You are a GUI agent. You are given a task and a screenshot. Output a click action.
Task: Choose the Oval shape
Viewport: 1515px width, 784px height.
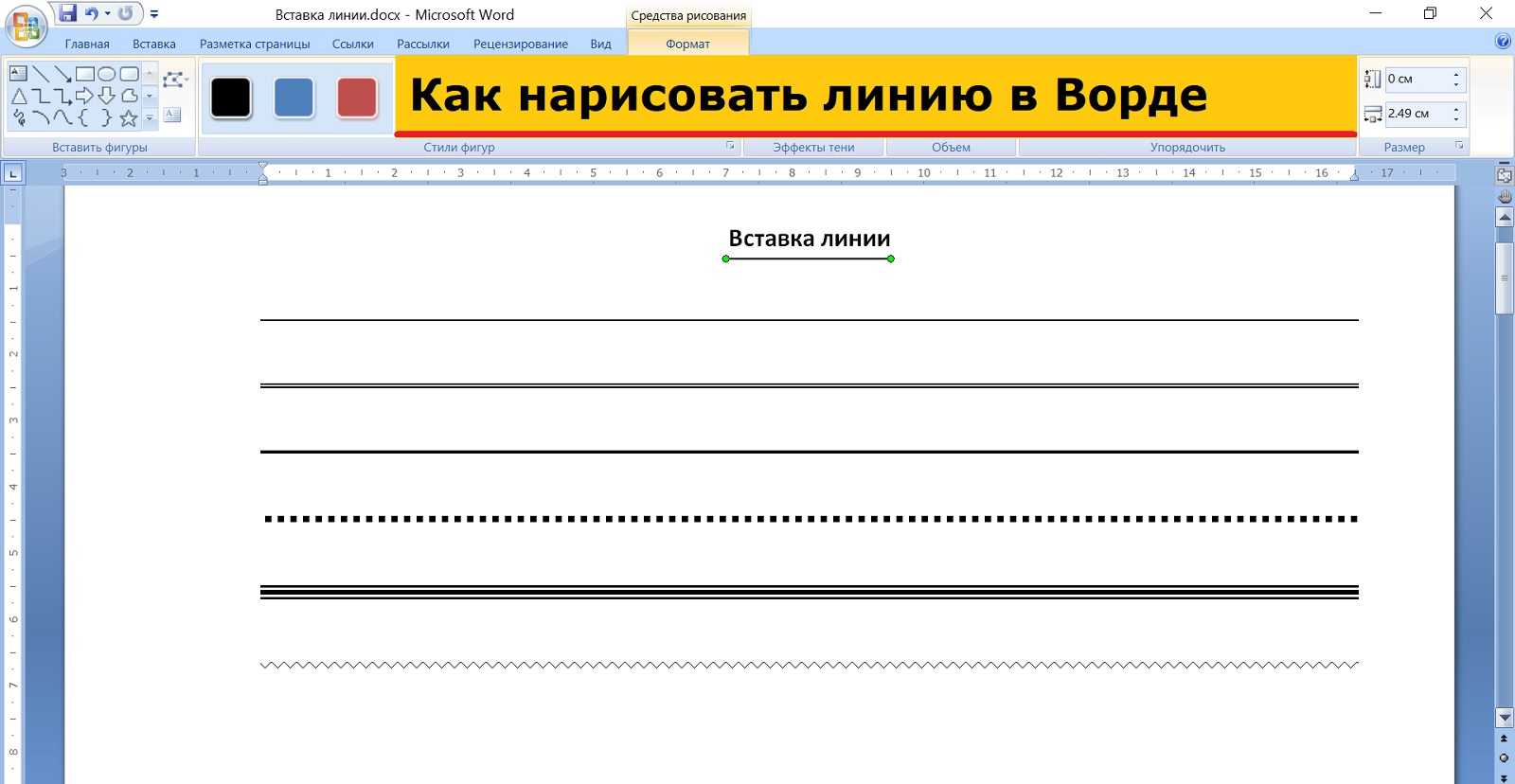point(107,74)
